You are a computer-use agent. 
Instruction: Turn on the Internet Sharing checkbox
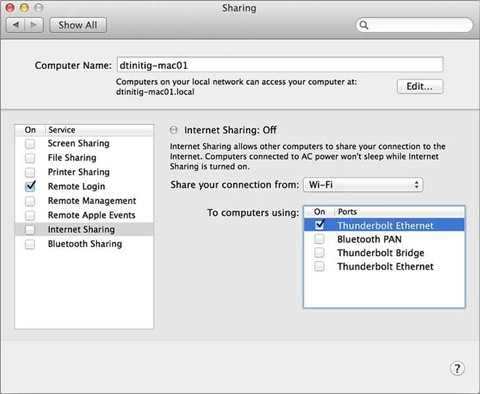tap(30, 230)
